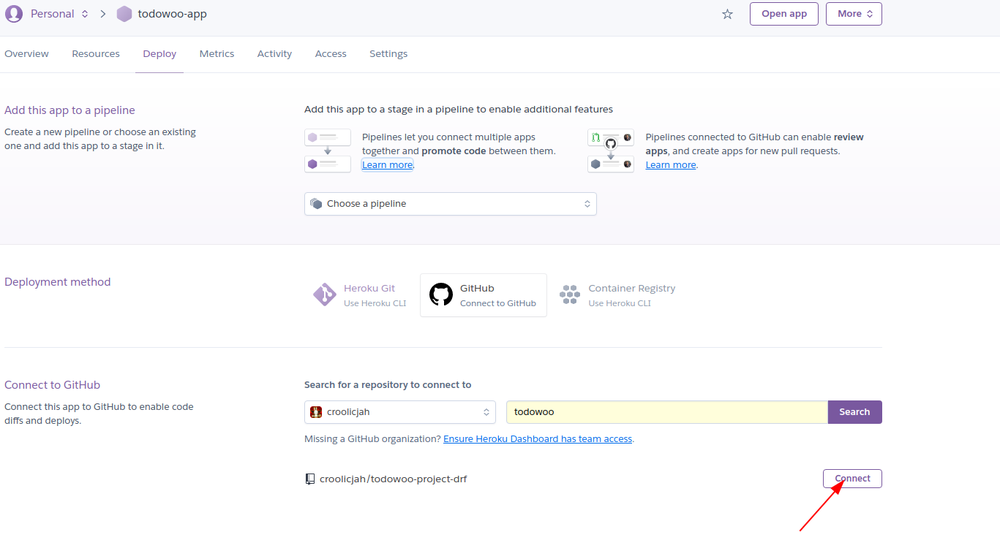The height and width of the screenshot is (559, 1000).
Task: Click the breadcrumb chevron separator after Personal
Action: coord(103,14)
